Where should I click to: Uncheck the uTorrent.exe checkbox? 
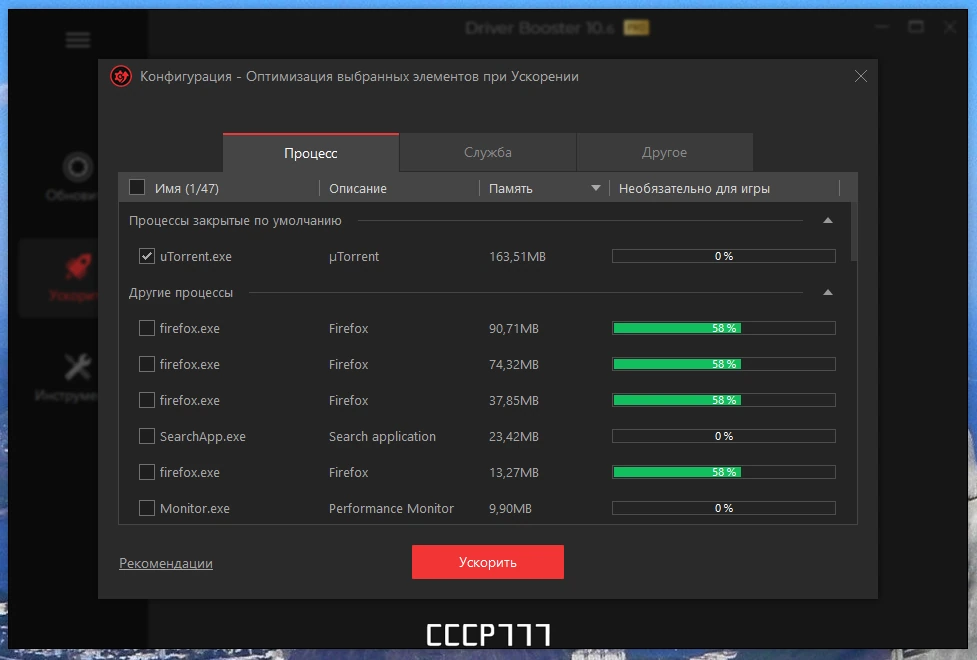pos(146,256)
